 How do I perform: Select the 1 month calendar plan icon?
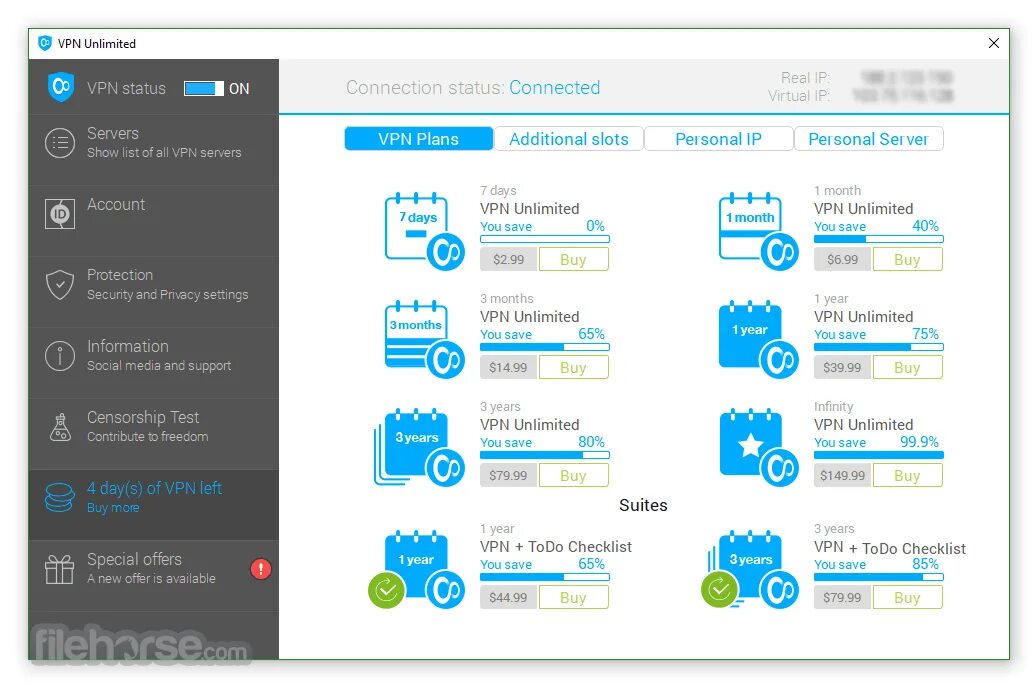tap(758, 231)
